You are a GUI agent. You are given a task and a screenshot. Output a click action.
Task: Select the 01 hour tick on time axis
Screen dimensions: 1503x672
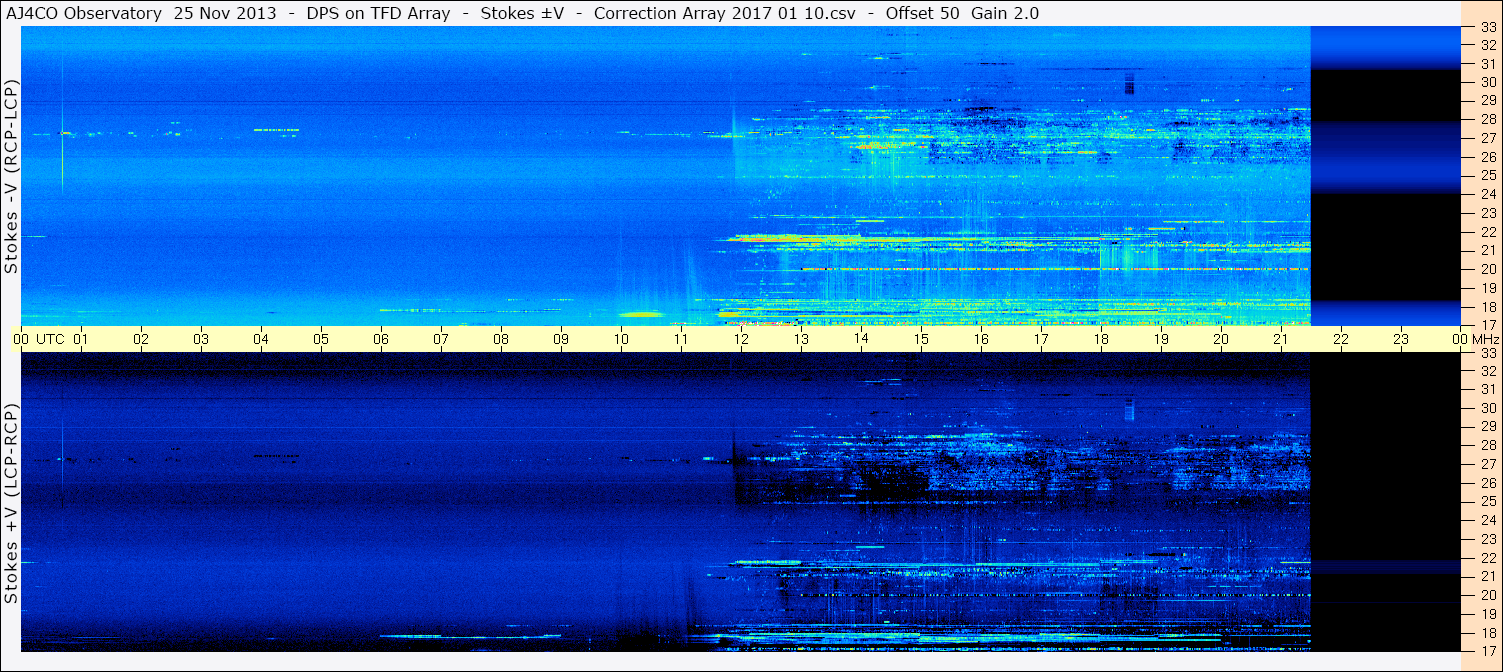(x=81, y=339)
